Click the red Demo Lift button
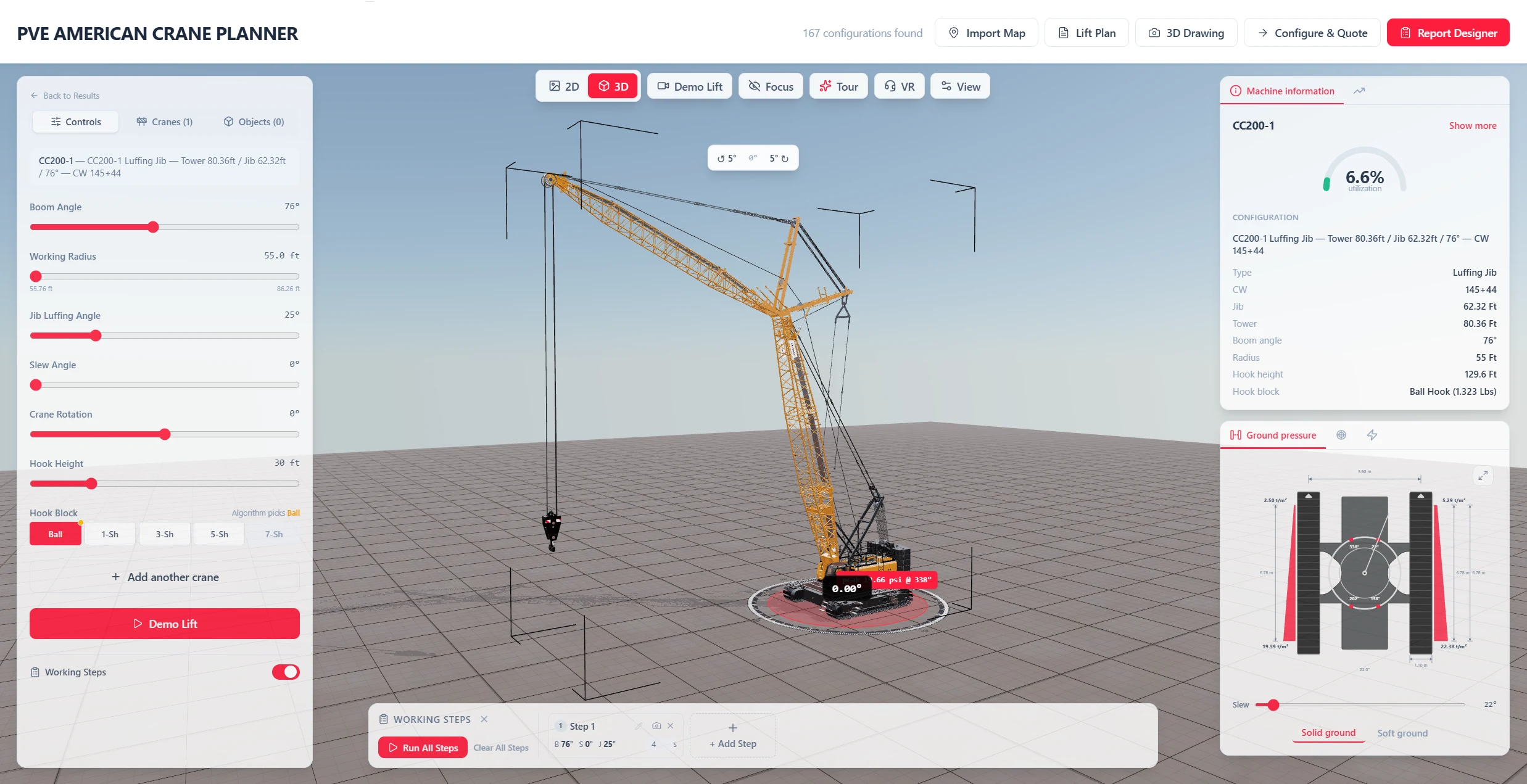The image size is (1527, 784). point(165,624)
